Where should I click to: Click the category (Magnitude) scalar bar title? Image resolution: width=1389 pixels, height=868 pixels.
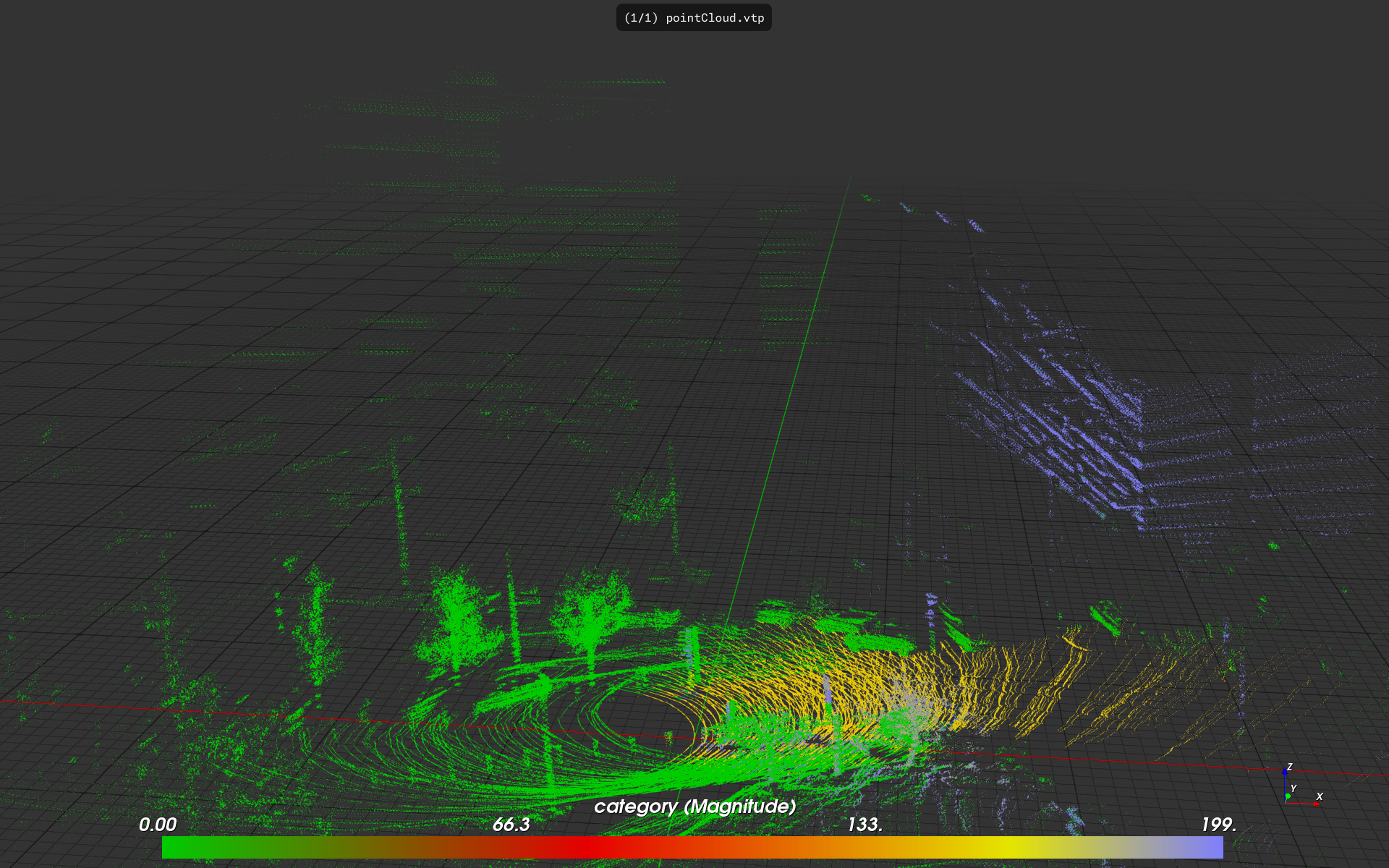click(694, 806)
